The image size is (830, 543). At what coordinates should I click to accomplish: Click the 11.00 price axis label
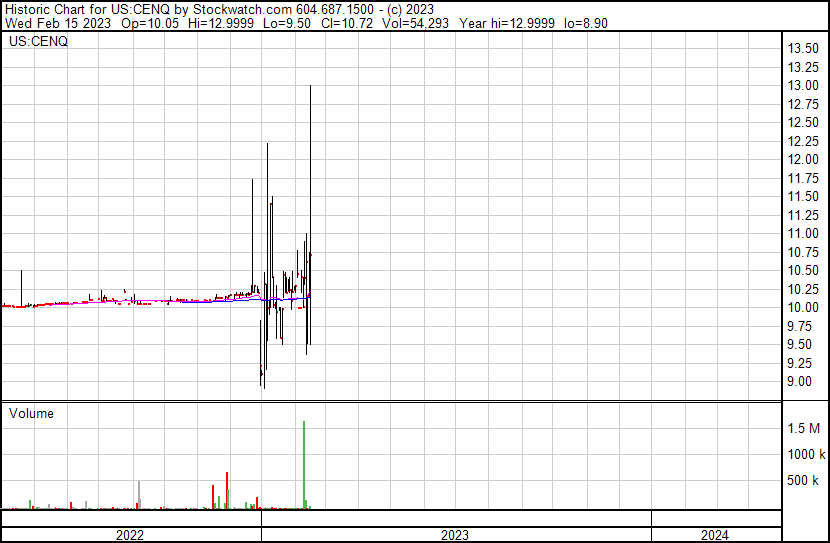[x=804, y=234]
